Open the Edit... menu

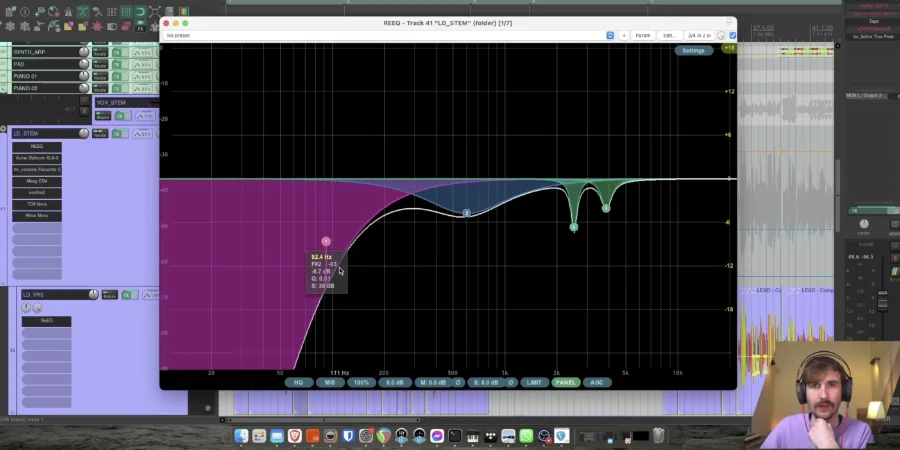point(669,36)
